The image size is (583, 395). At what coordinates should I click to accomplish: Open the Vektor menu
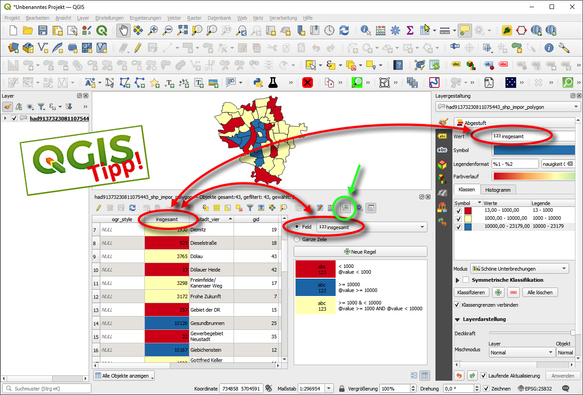click(174, 18)
